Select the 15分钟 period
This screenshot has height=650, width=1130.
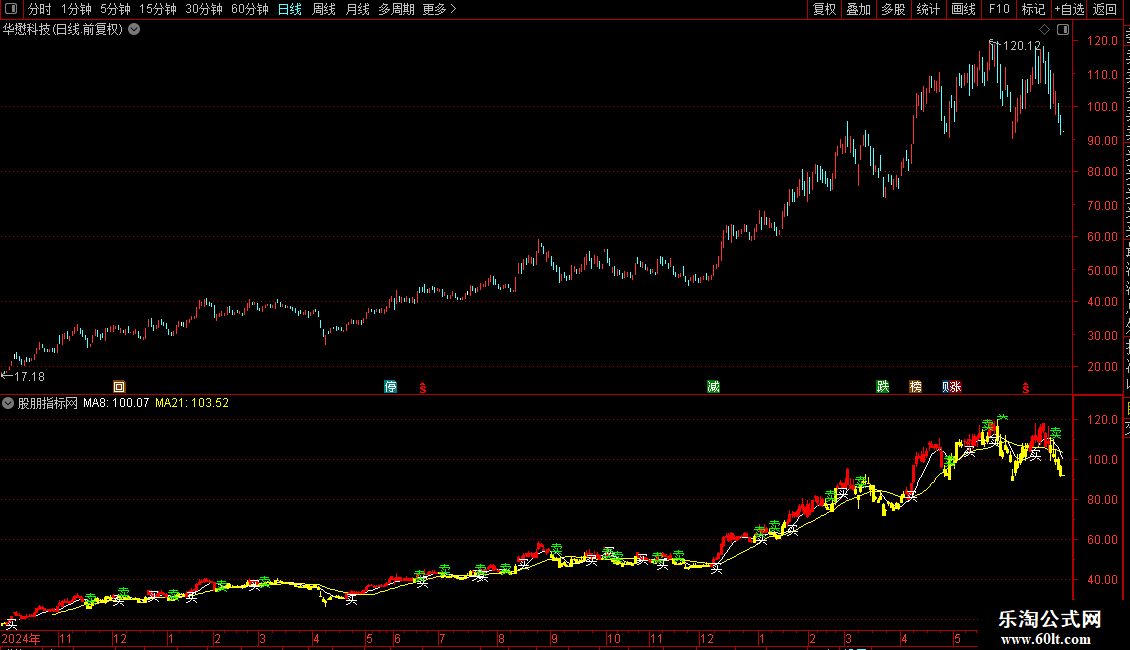tap(157, 9)
